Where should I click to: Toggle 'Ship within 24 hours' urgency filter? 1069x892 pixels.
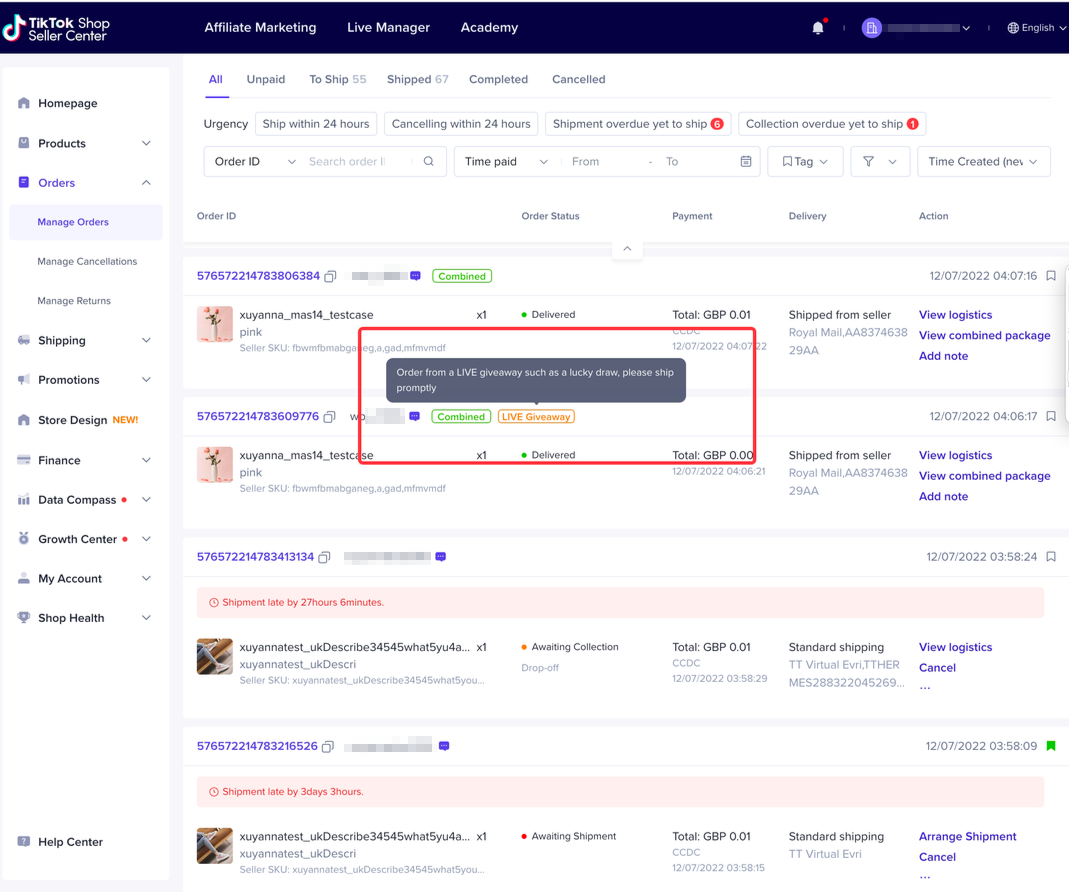315,124
